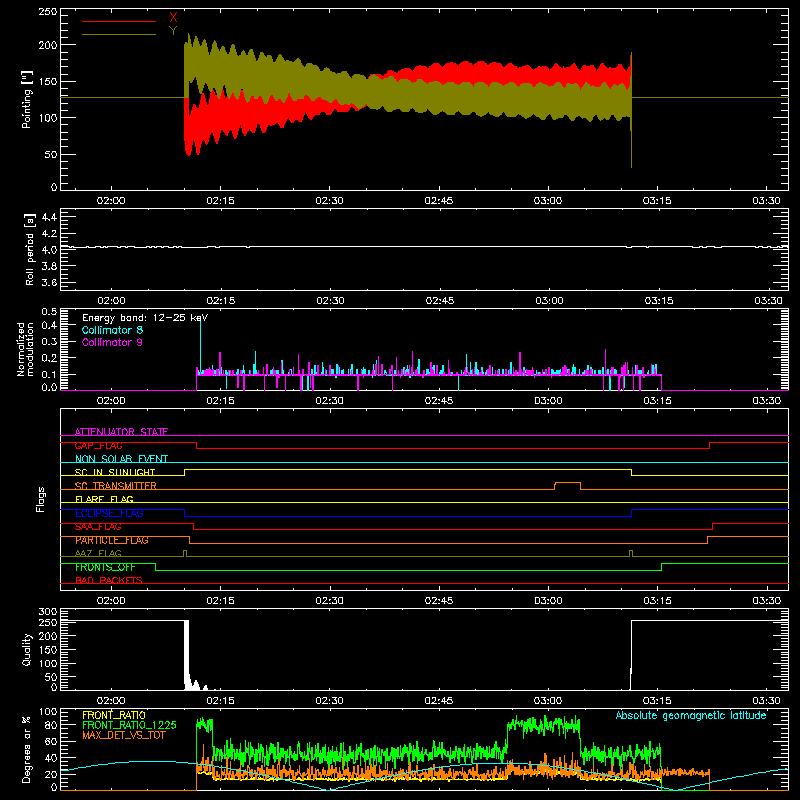Click the 'Degrees or %' axis title
Screen dimensions: 800x800
click(27, 749)
